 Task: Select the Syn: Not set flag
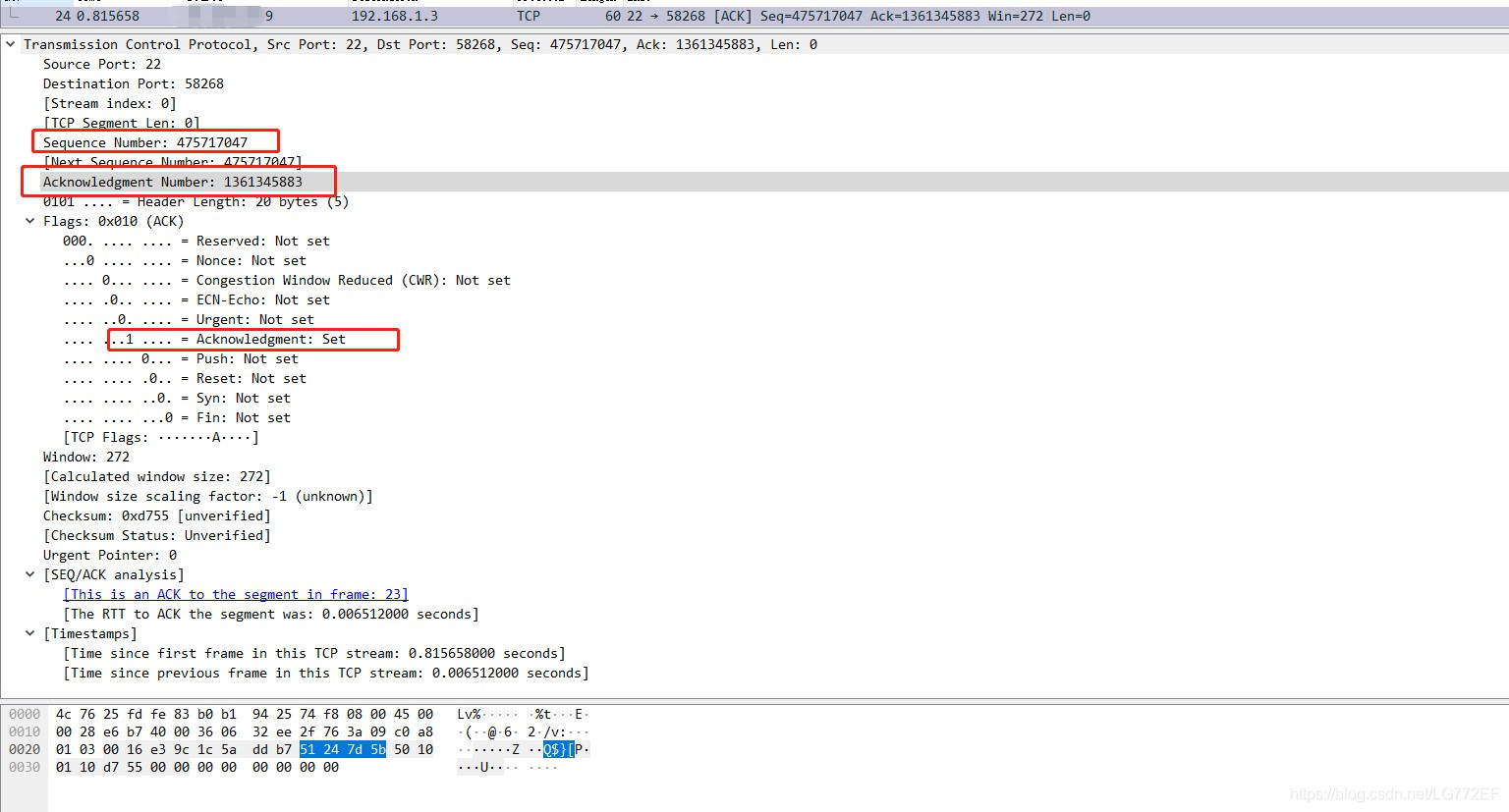click(177, 398)
